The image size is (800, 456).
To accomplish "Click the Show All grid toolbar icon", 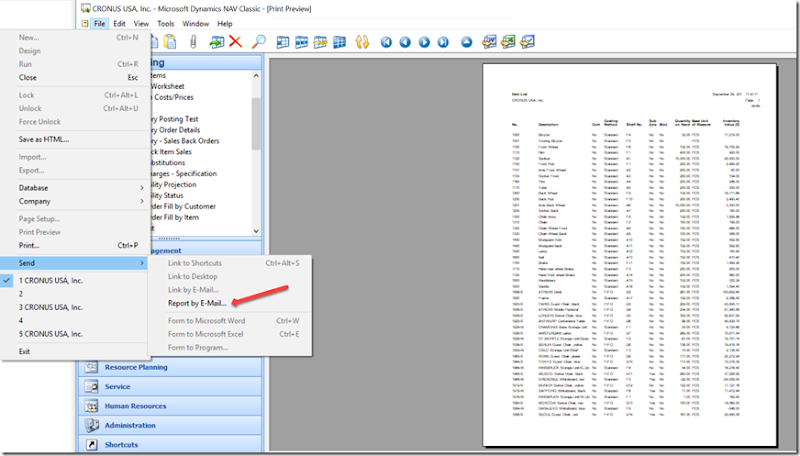I will pos(339,42).
